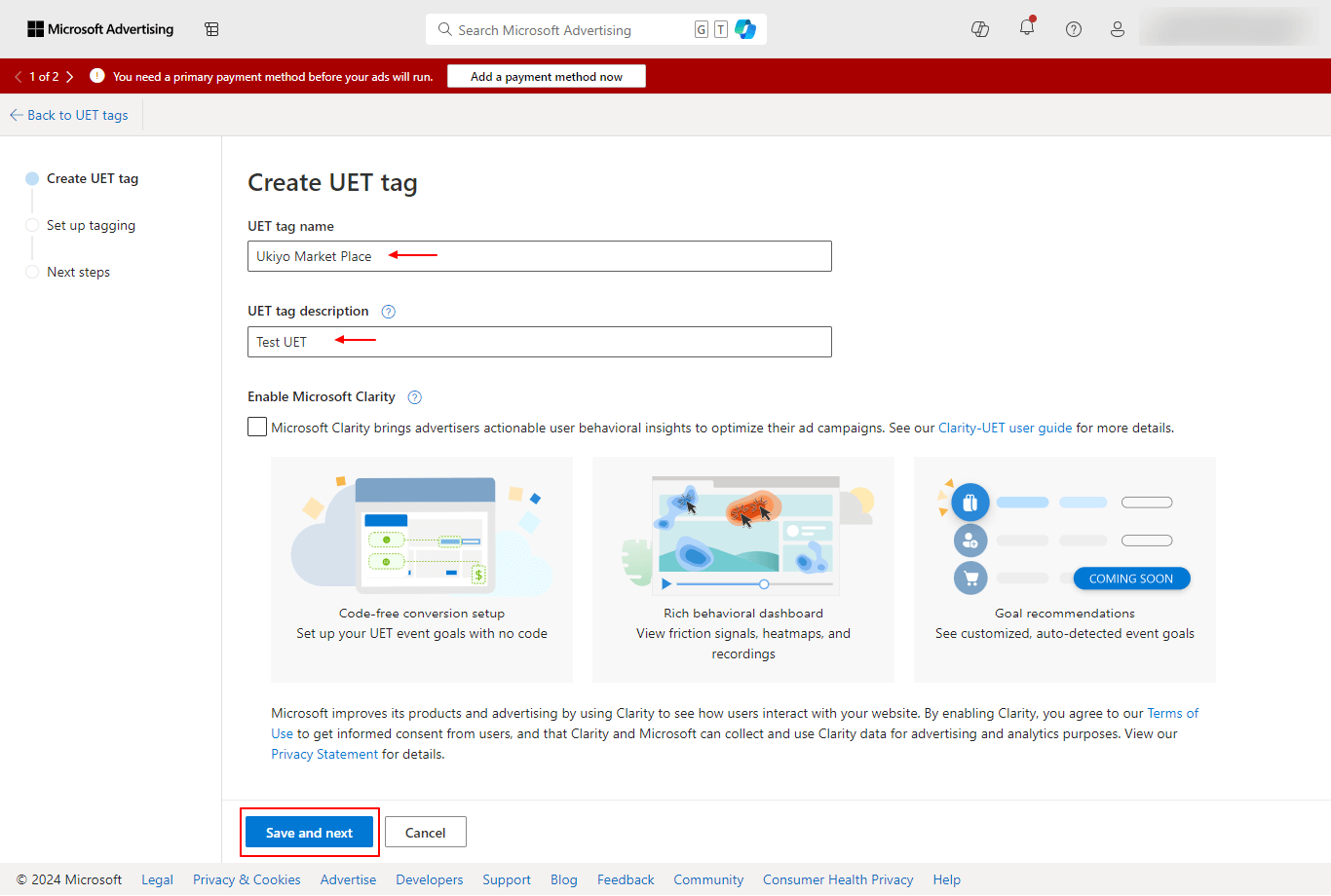Open Consumer Health Privacy footer link
The image size is (1331, 896).
(838, 879)
